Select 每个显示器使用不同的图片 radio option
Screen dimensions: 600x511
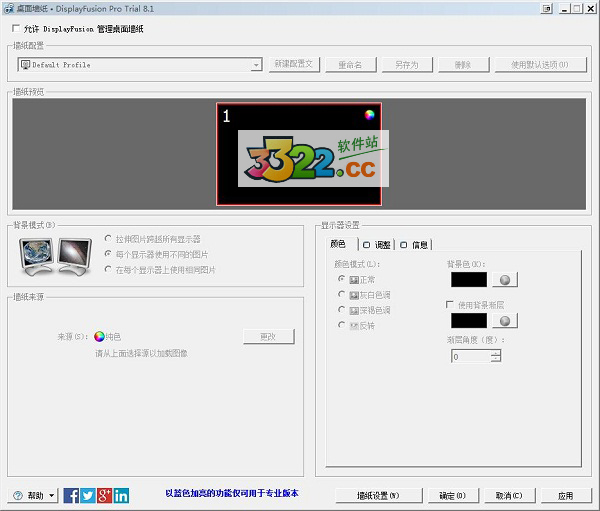click(108, 254)
